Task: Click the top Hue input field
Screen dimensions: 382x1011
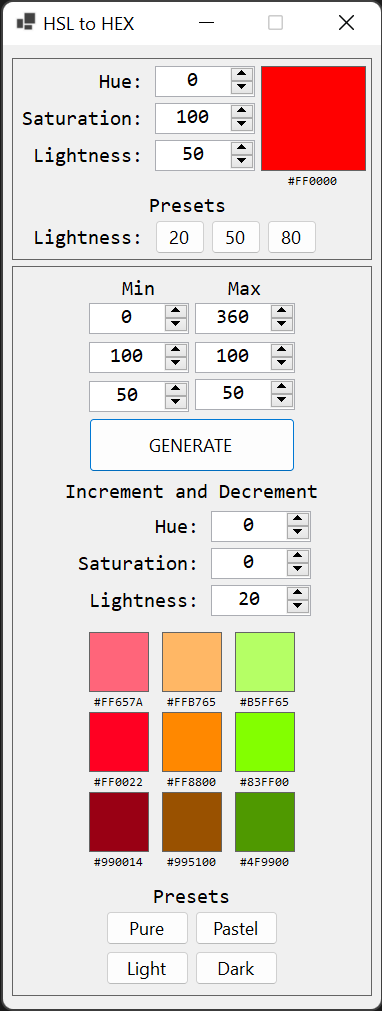Action: coord(193,81)
